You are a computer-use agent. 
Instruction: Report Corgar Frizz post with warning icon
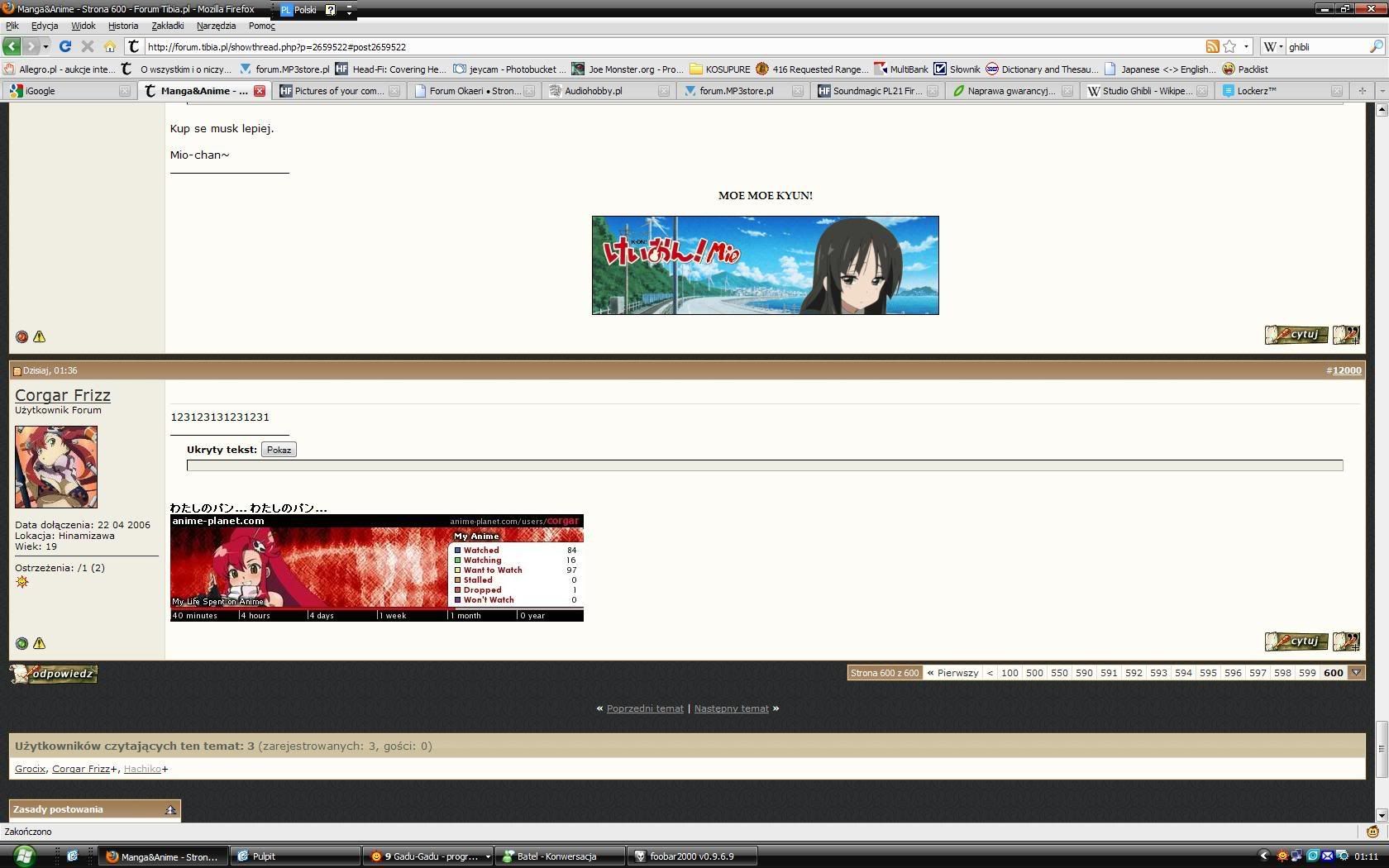(39, 643)
